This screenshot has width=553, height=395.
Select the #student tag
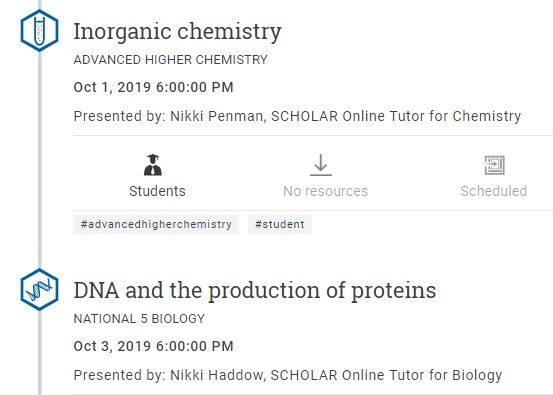(280, 224)
